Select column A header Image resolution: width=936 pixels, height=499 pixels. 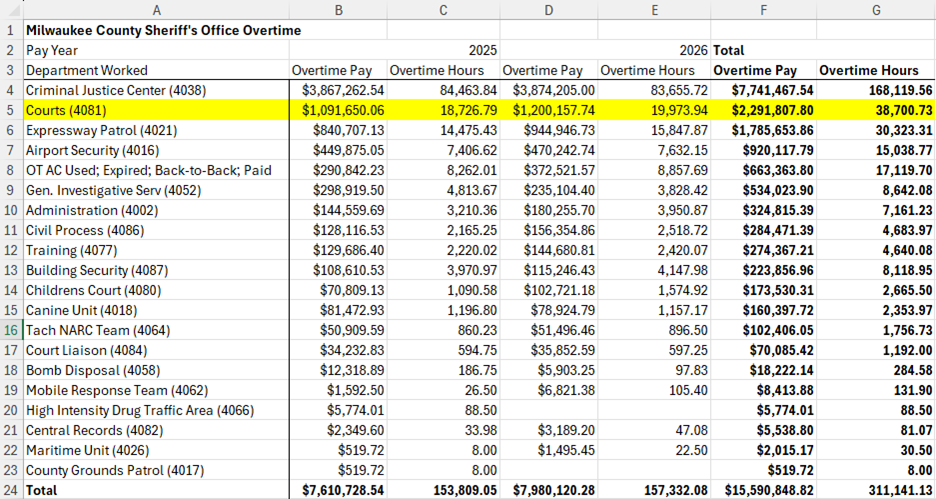156,10
